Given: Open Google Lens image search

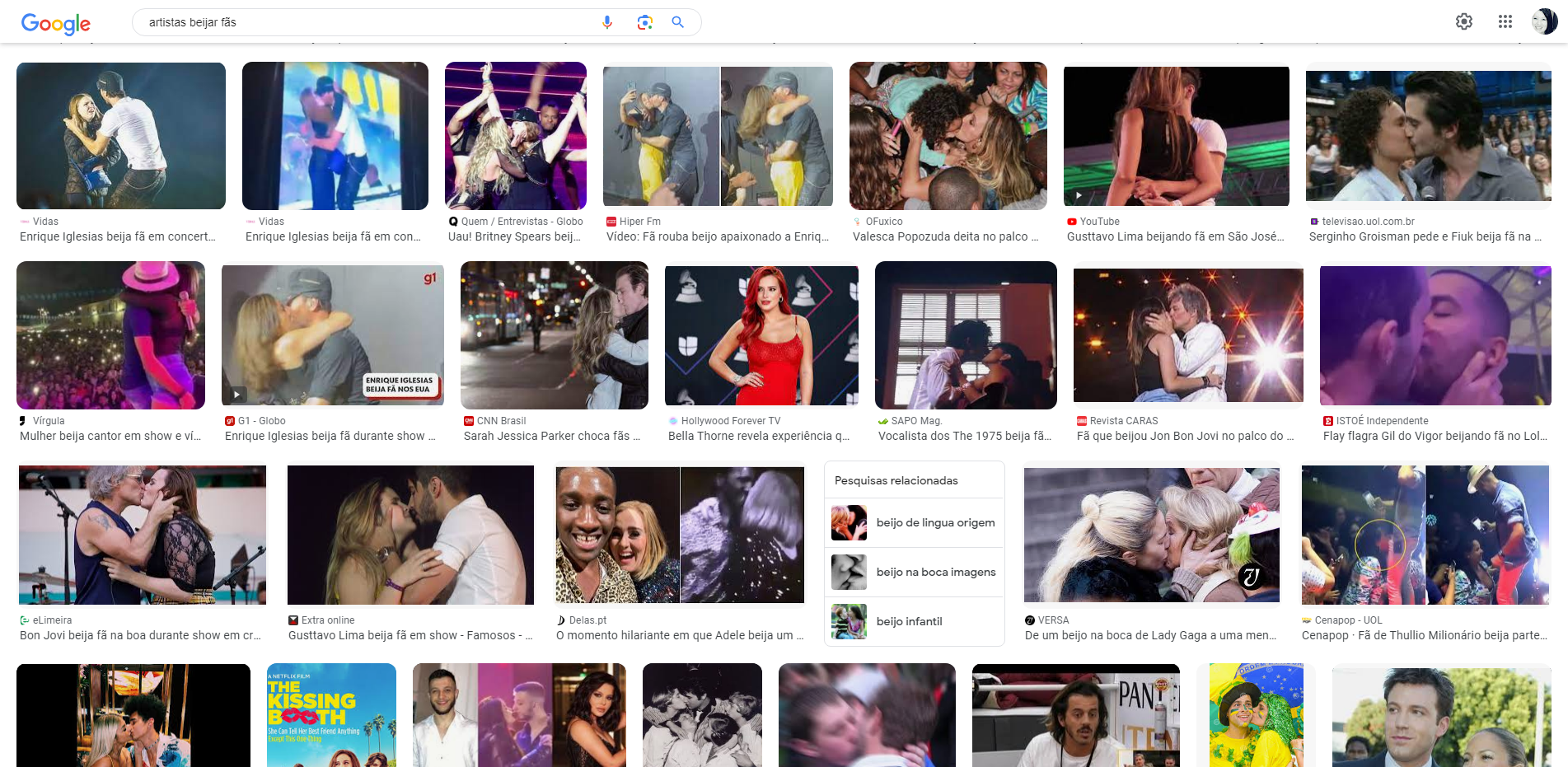Looking at the screenshot, I should click(x=644, y=22).
